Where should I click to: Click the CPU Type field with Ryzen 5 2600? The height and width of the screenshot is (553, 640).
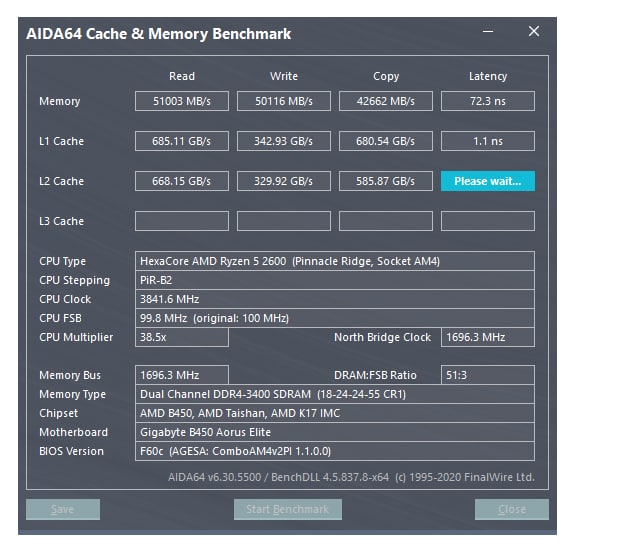[x=335, y=261]
